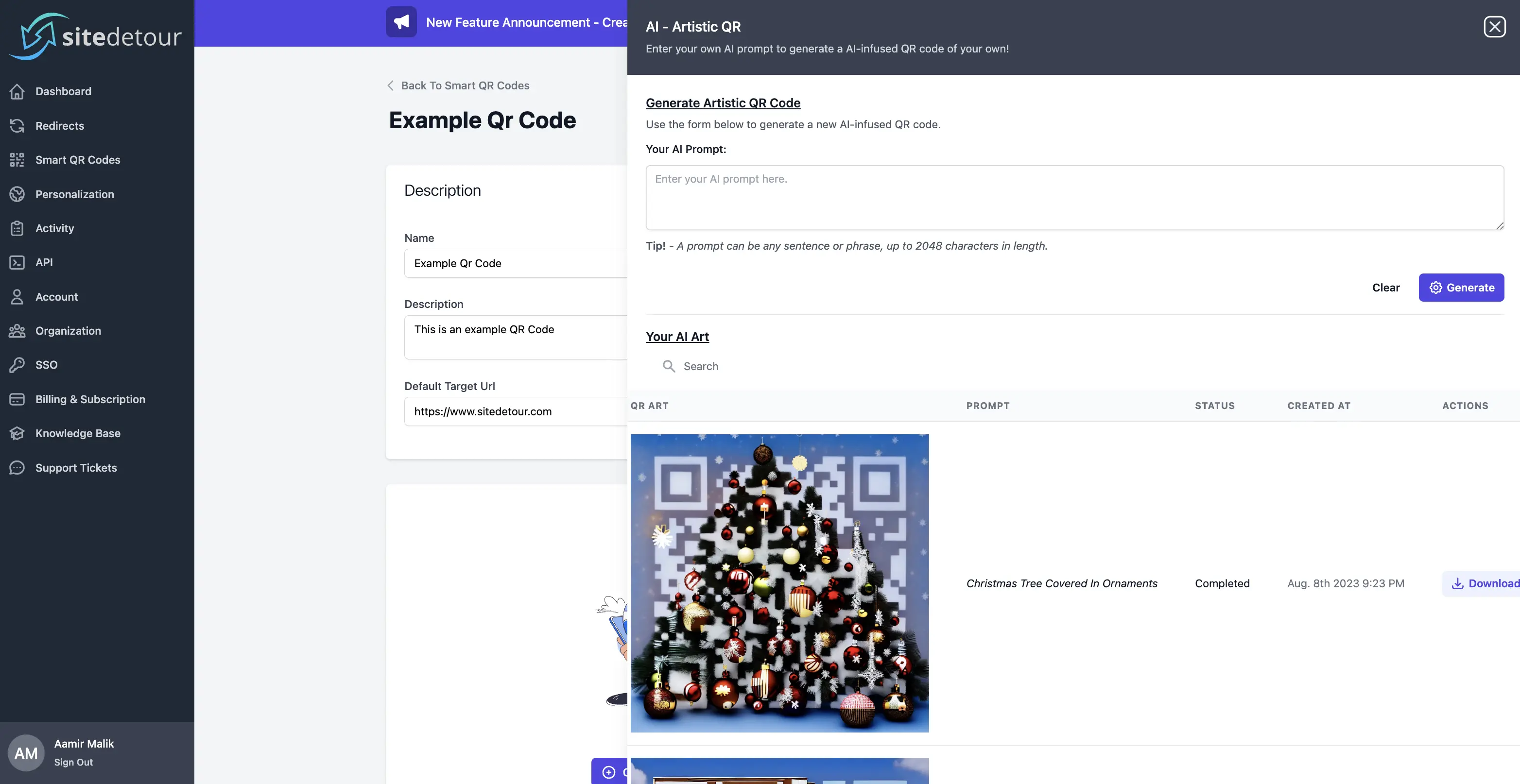Screen dimensions: 1520x784
Task: Click Sign Out under Aamir Malik
Action: [73, 762]
